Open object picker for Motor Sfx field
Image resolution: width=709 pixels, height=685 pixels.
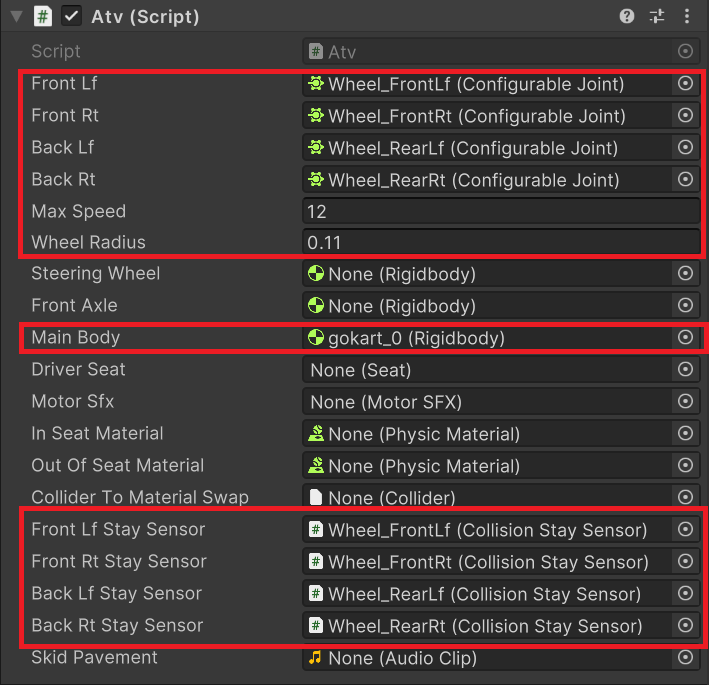[685, 402]
